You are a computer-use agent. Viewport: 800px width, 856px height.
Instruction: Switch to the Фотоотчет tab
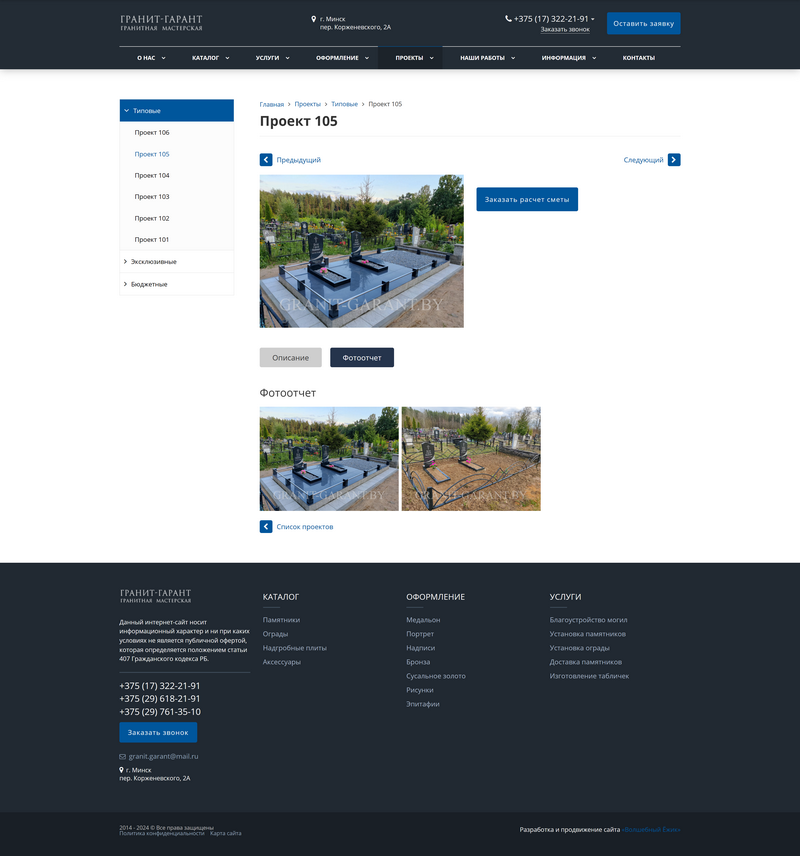362,358
